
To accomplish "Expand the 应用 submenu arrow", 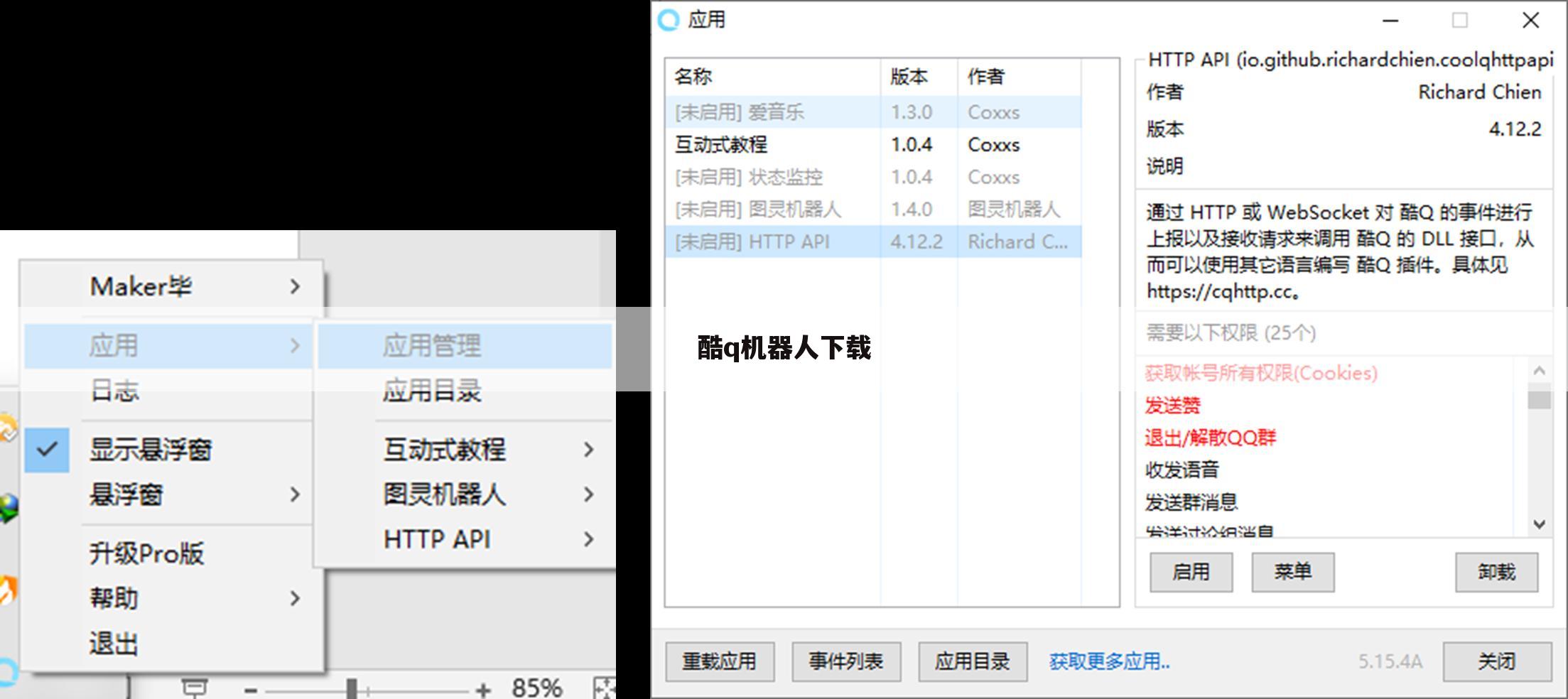I will 295,346.
